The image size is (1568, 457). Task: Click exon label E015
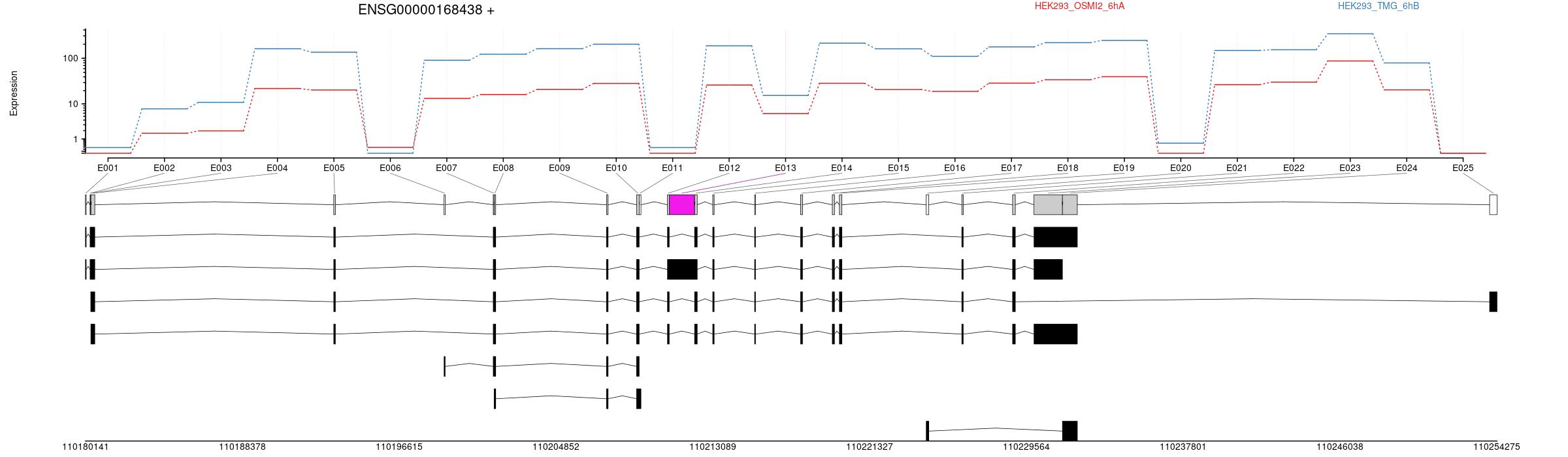898,168
